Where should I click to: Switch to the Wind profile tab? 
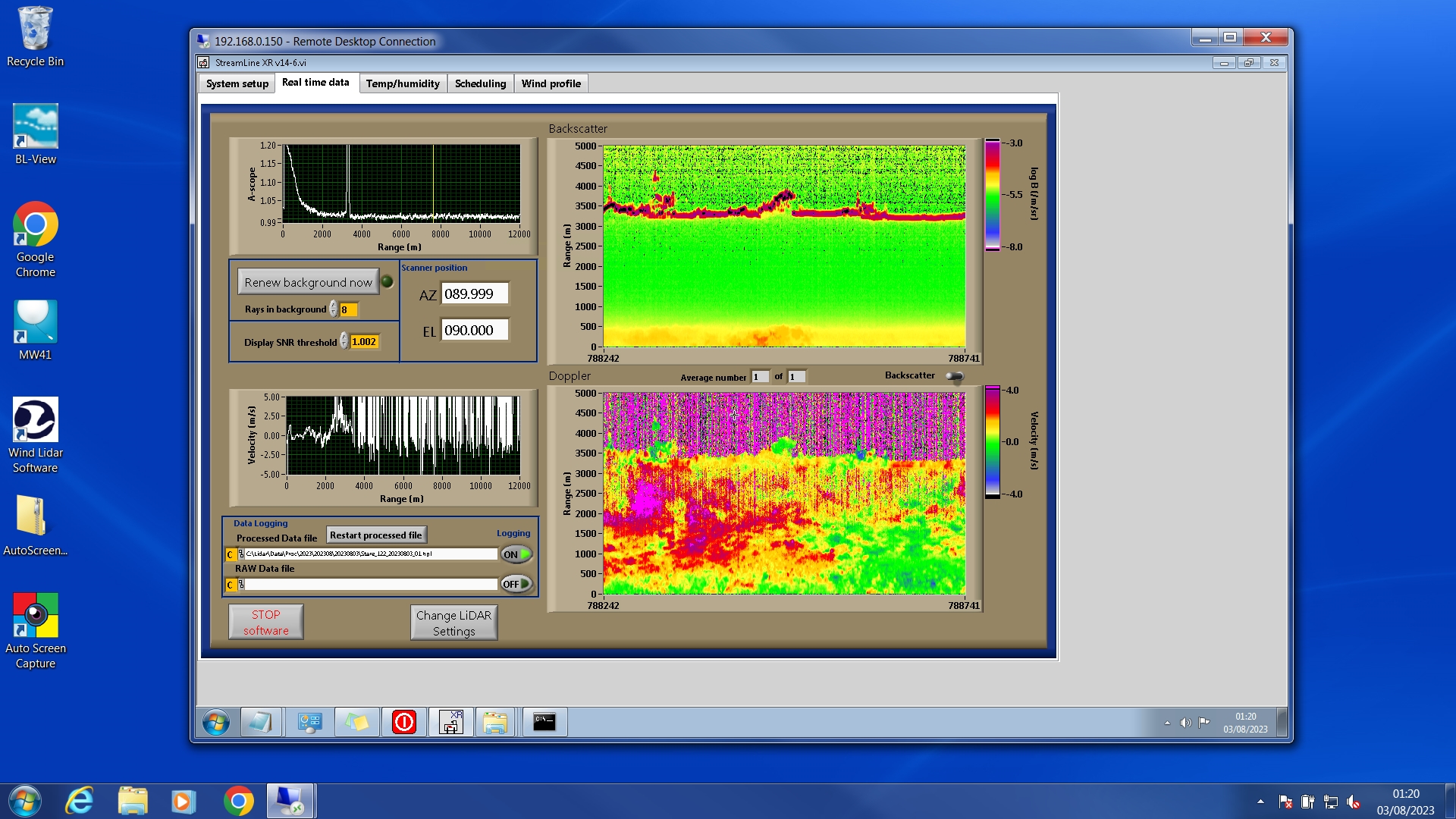click(x=551, y=83)
